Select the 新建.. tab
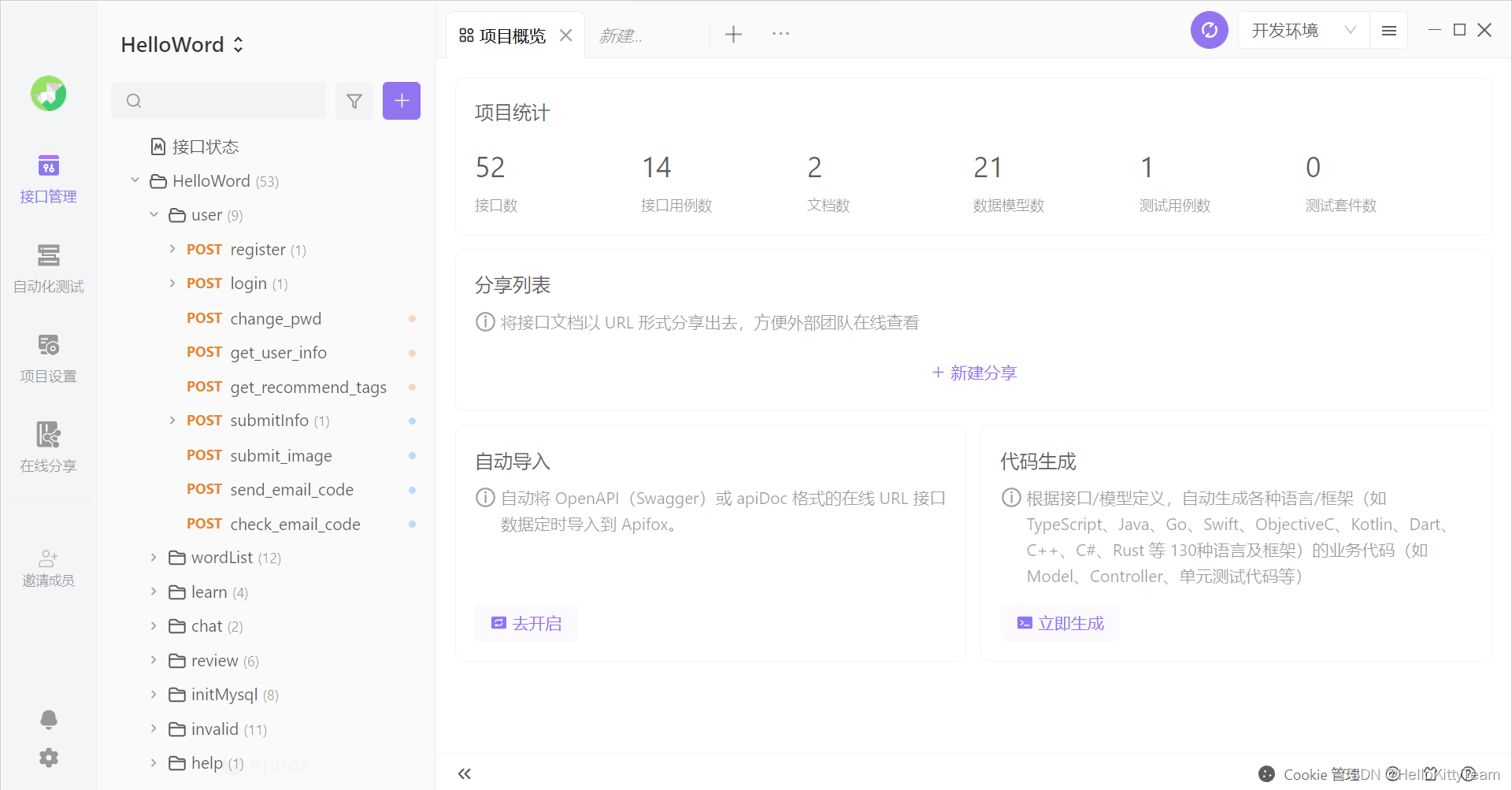The width and height of the screenshot is (1512, 790). (x=621, y=35)
